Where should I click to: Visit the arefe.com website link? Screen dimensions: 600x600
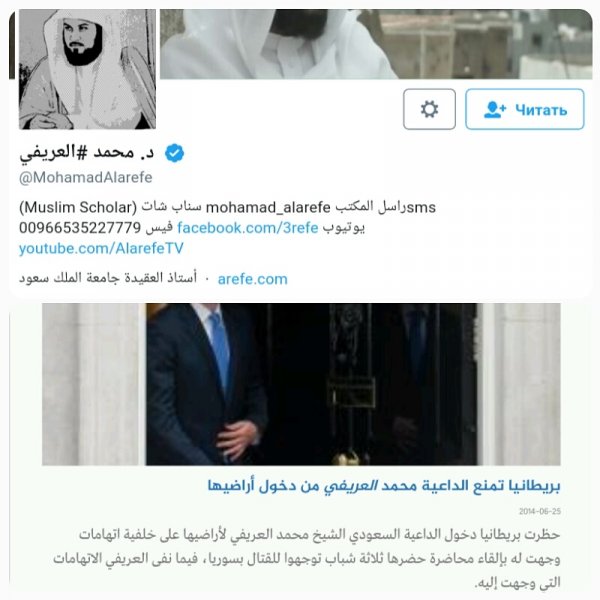tap(253, 279)
